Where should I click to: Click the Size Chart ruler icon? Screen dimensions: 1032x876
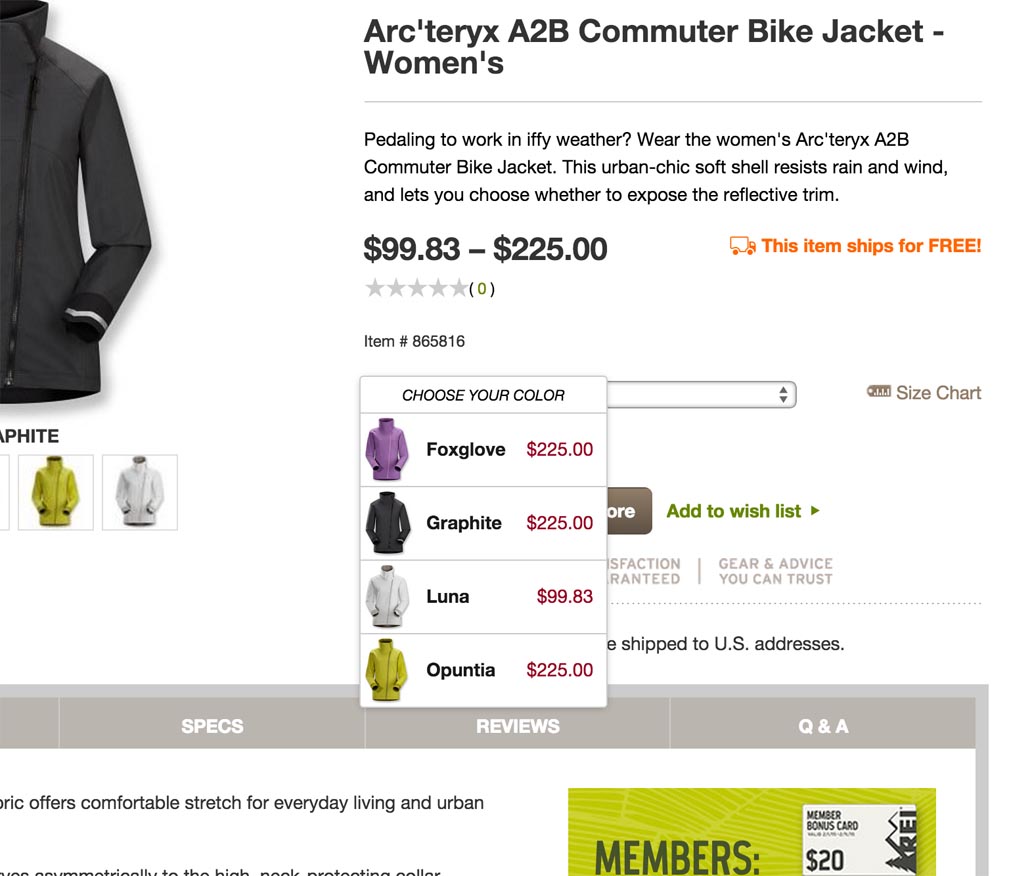[878, 392]
